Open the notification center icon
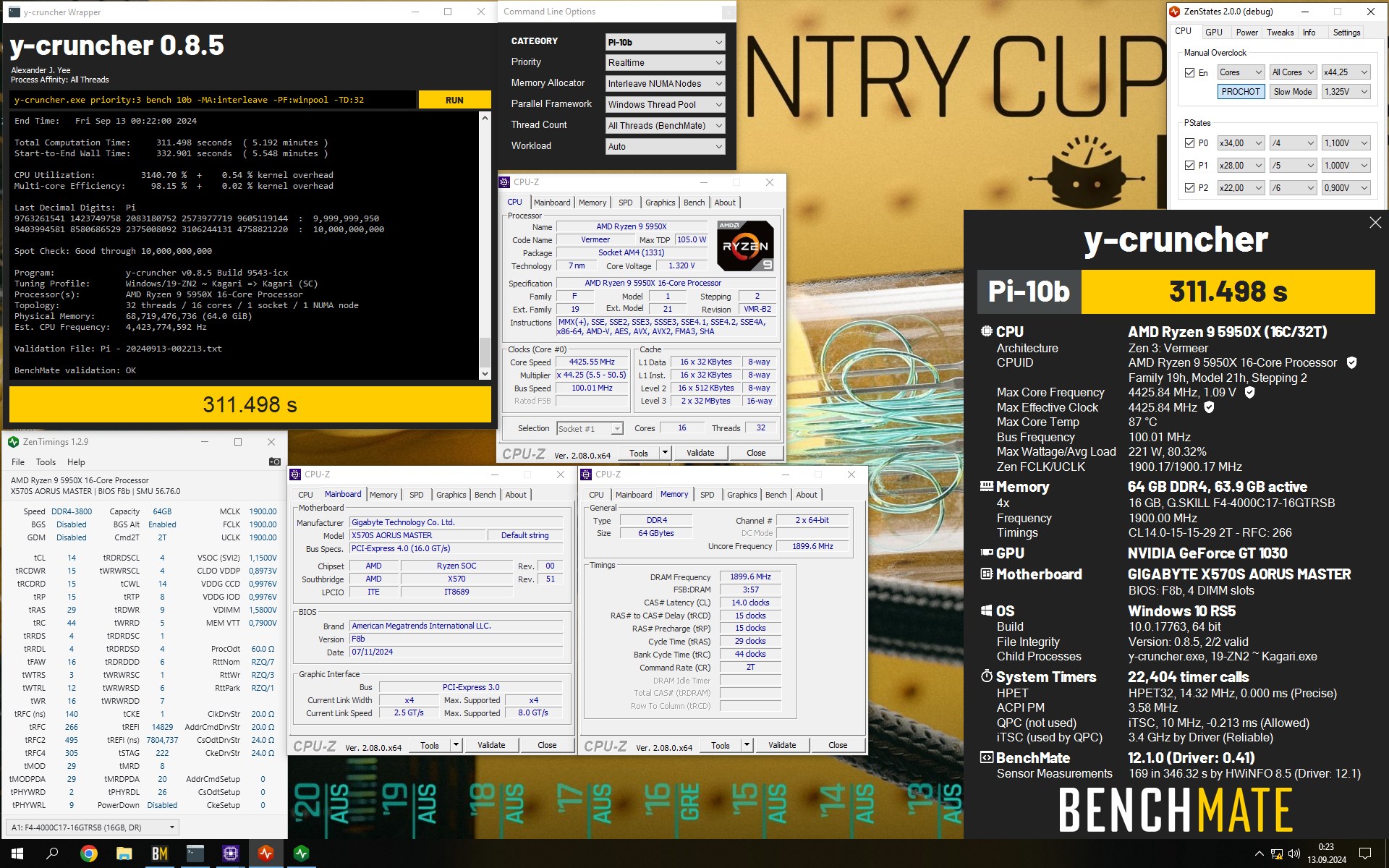Screen dimensions: 1389x868 pyautogui.click(x=1365, y=854)
